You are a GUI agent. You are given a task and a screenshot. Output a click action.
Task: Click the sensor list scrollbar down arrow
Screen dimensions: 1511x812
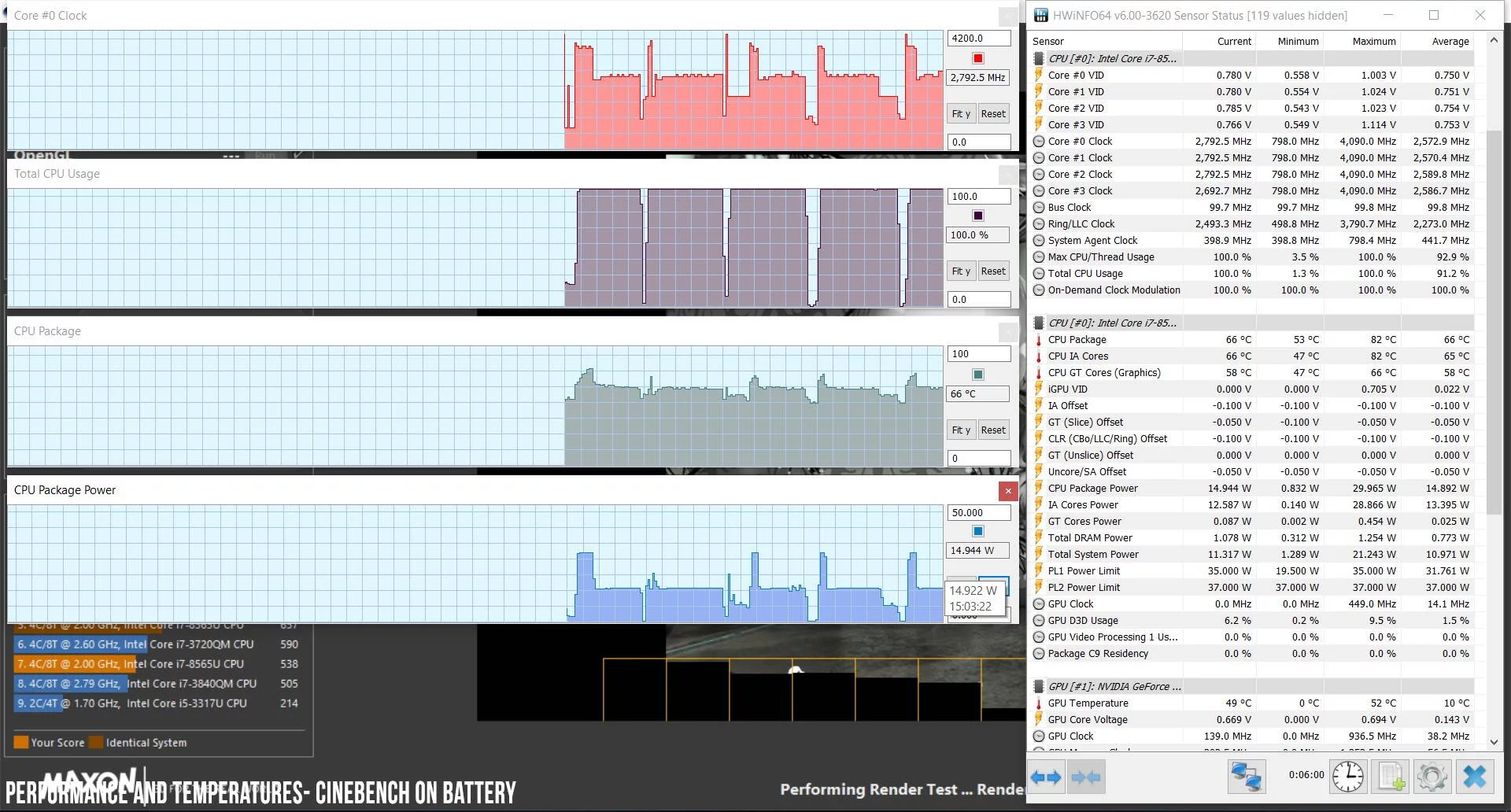pyautogui.click(x=1494, y=741)
